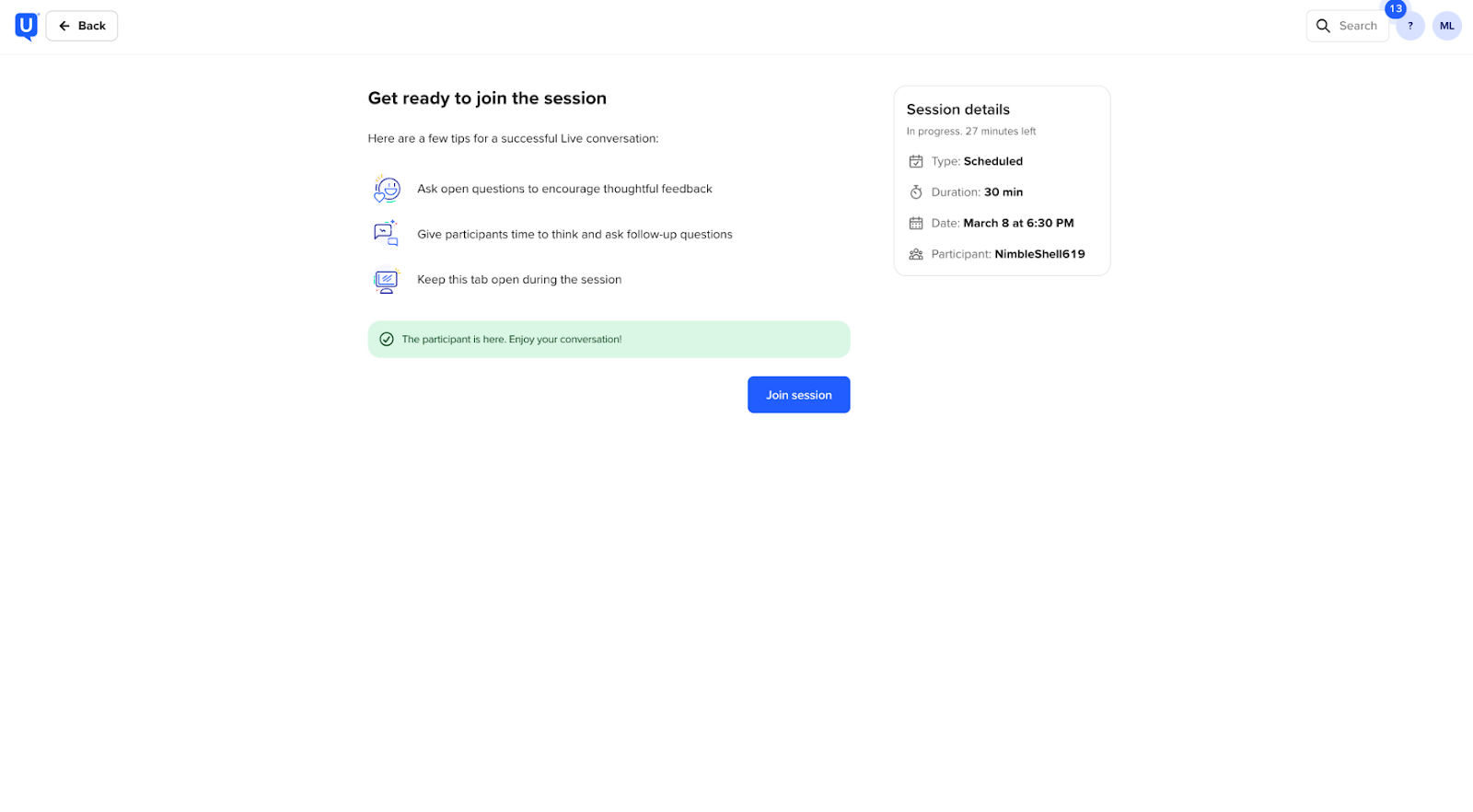This screenshot has width=1473, height=812.
Task: Click the people icon next to Participant
Action: coord(916,254)
